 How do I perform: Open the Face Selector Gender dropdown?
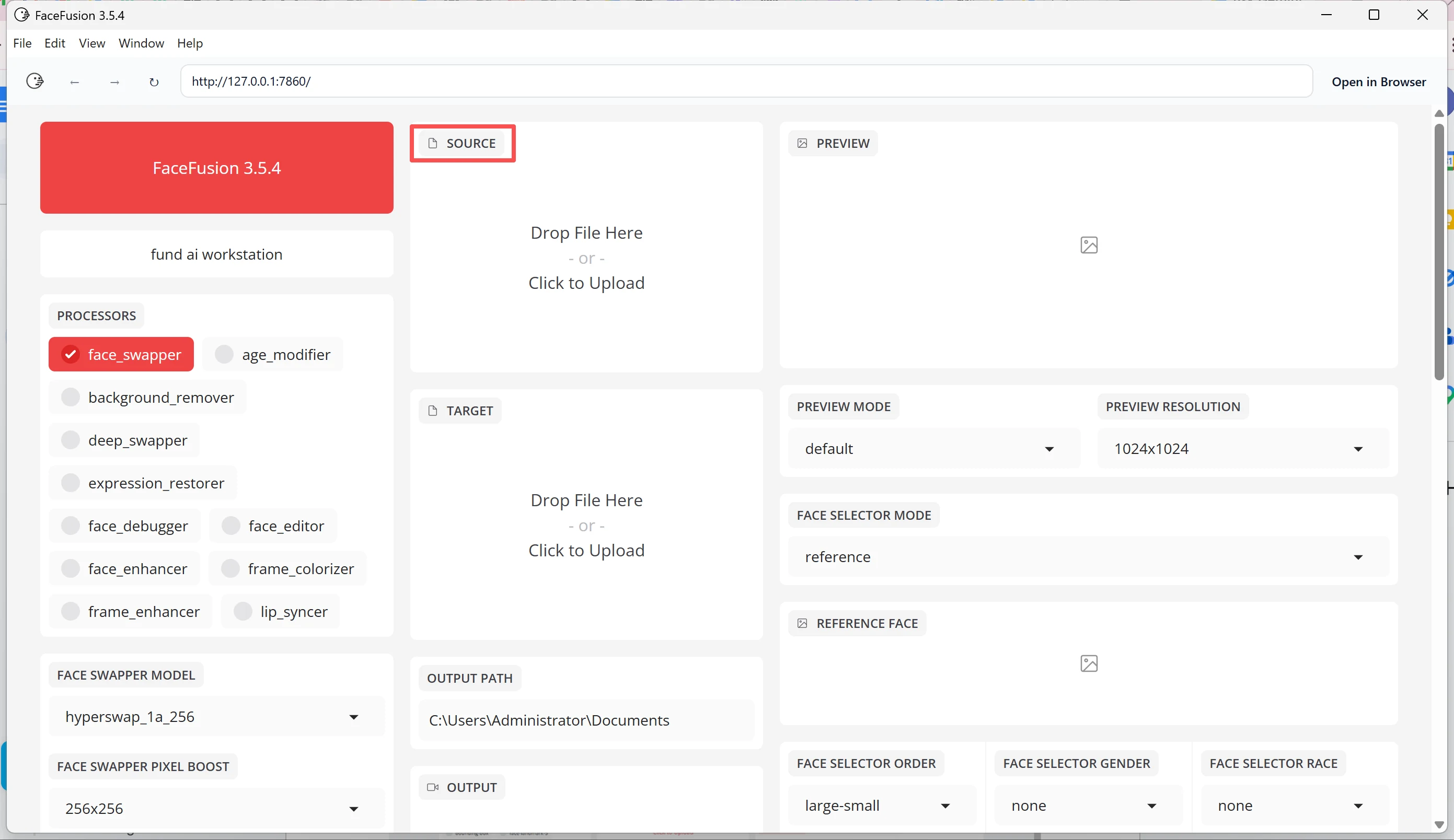(1089, 806)
